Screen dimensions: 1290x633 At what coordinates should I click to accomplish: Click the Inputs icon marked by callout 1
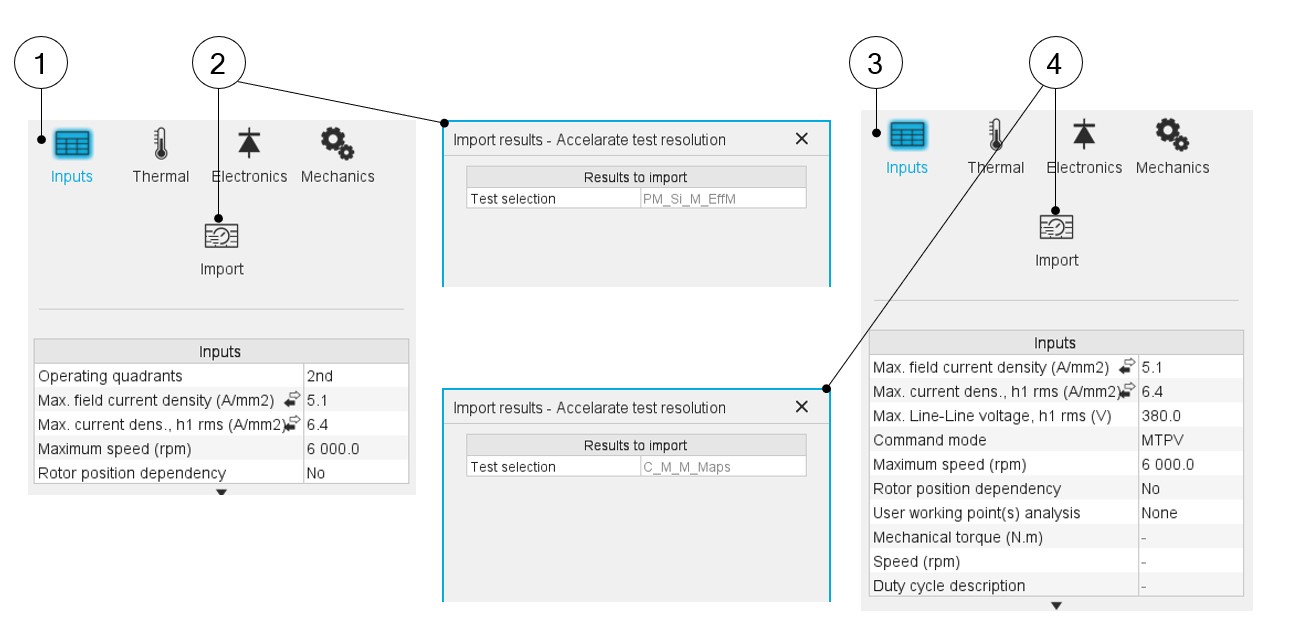[x=71, y=145]
